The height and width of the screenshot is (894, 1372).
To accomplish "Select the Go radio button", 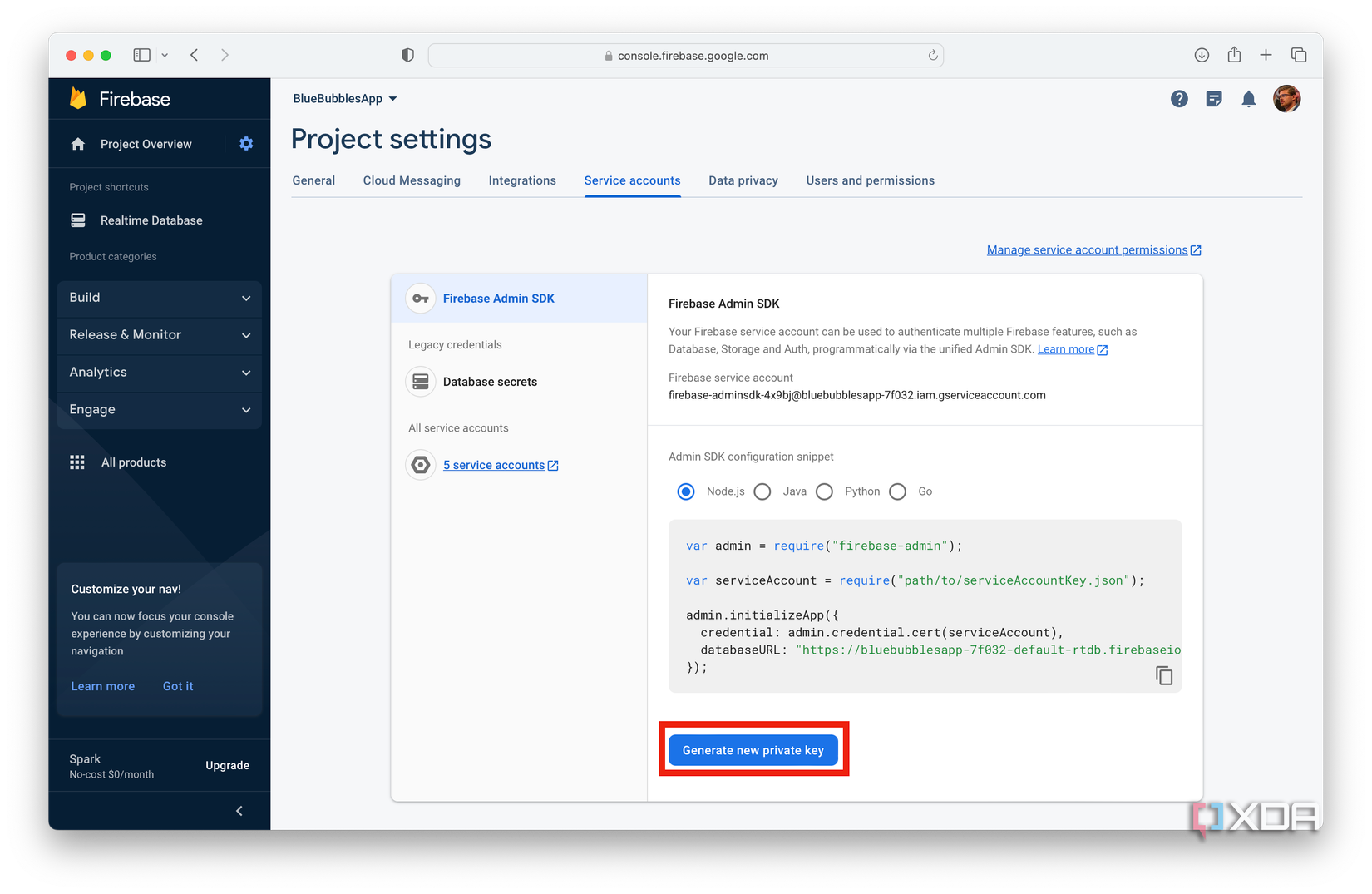I will pos(897,491).
